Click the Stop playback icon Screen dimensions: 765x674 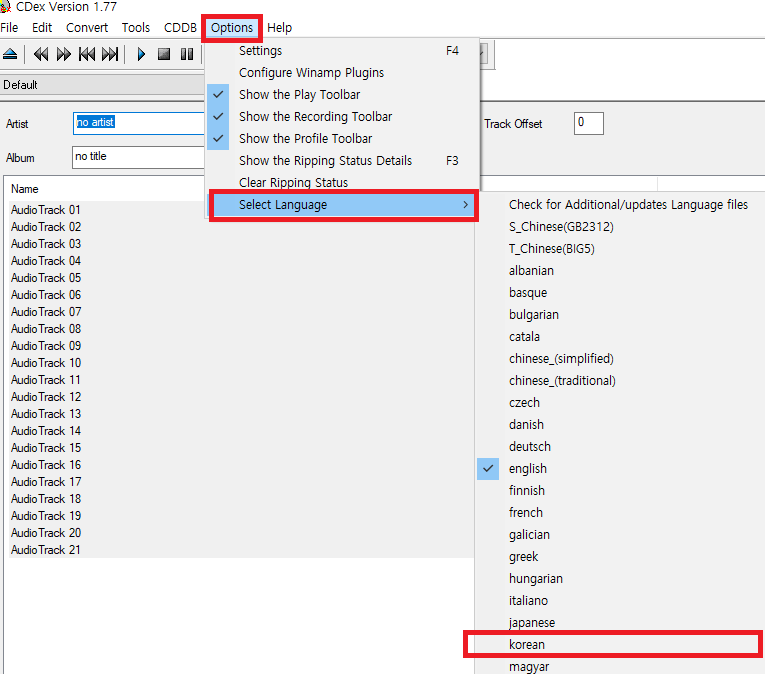[164, 54]
